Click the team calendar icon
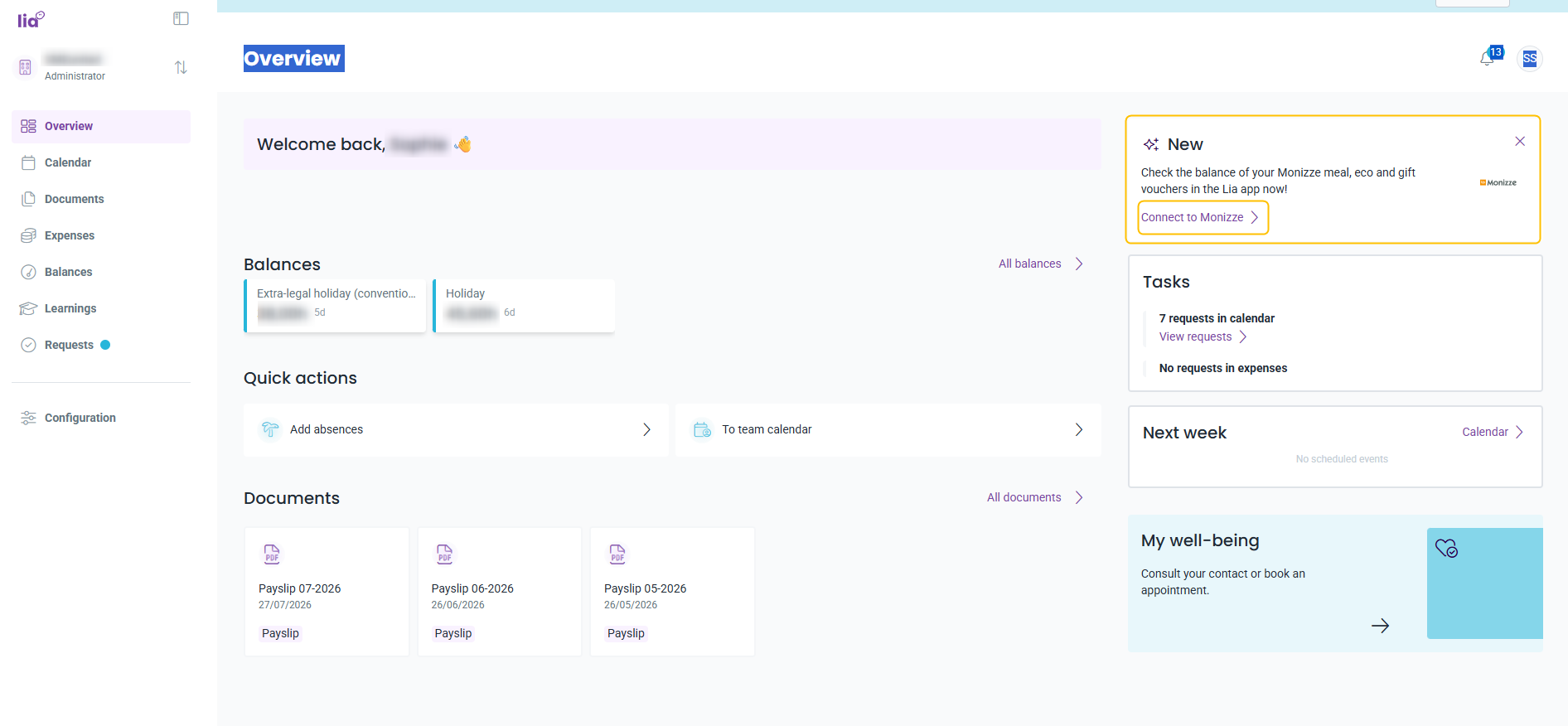This screenshot has width=1568, height=726. coord(702,429)
